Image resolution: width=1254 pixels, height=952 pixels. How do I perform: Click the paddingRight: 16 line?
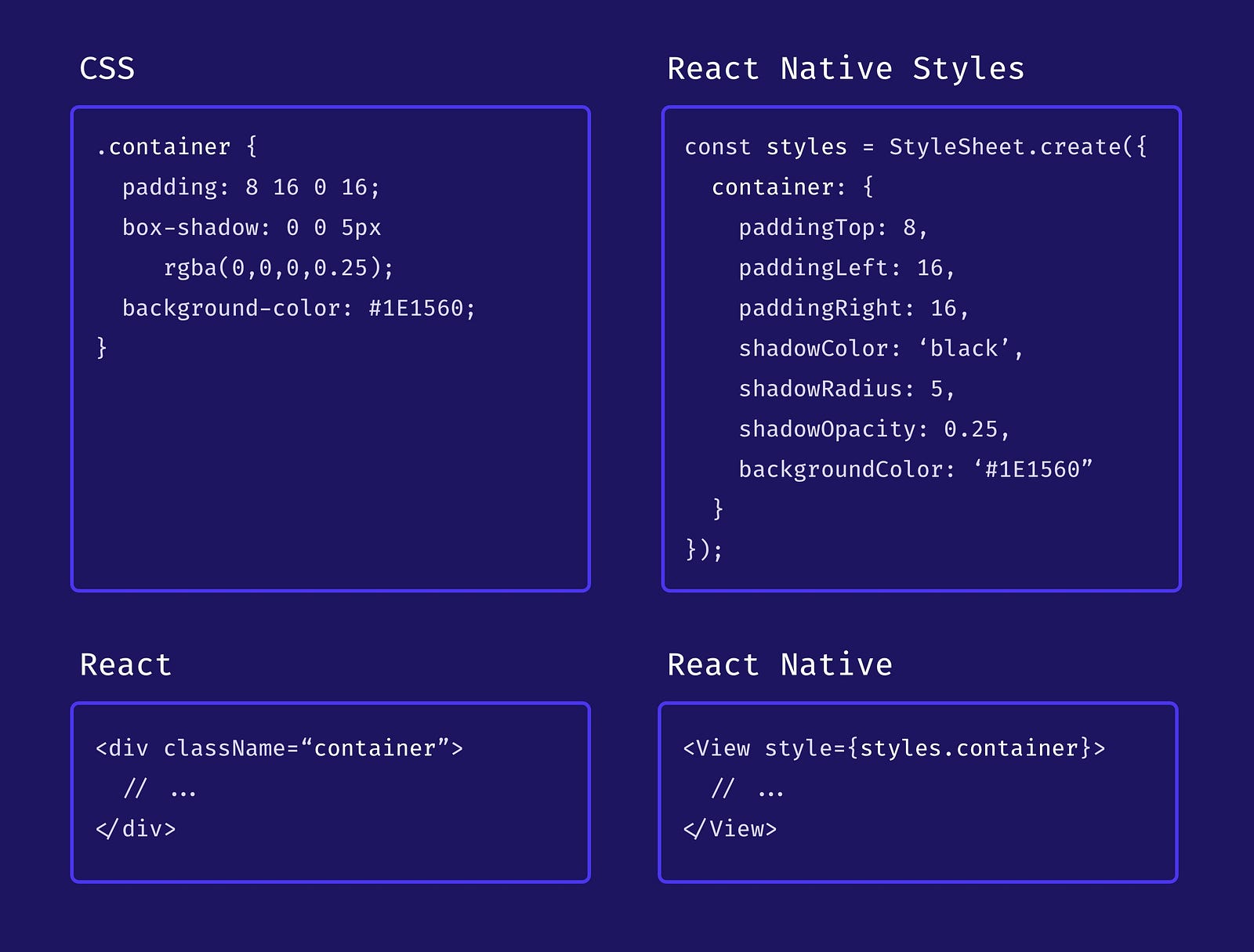854,309
